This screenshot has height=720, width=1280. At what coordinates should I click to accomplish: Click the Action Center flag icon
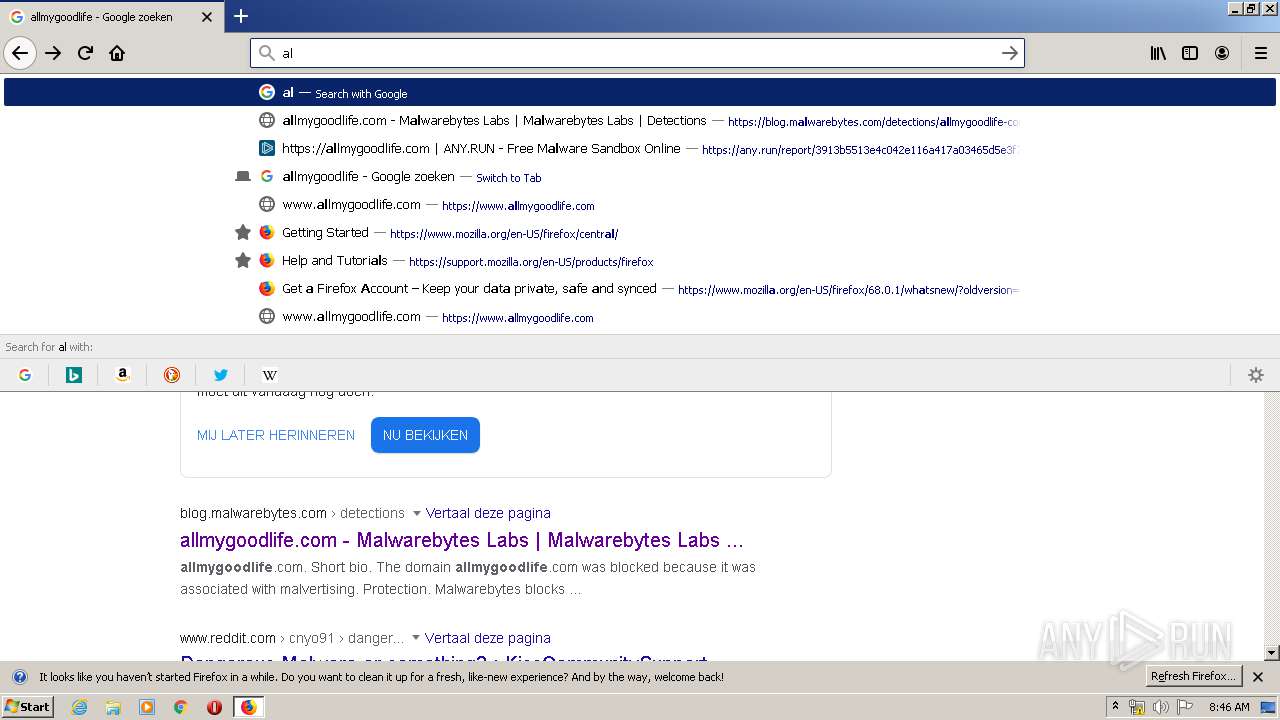(1185, 707)
